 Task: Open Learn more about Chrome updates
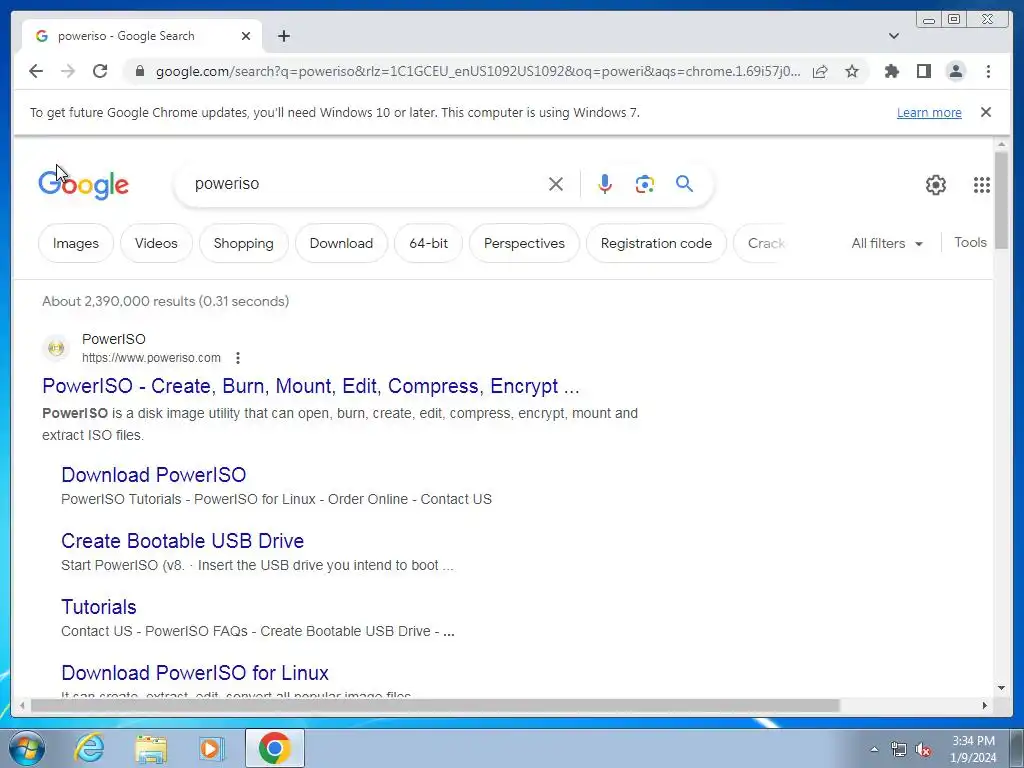[929, 112]
